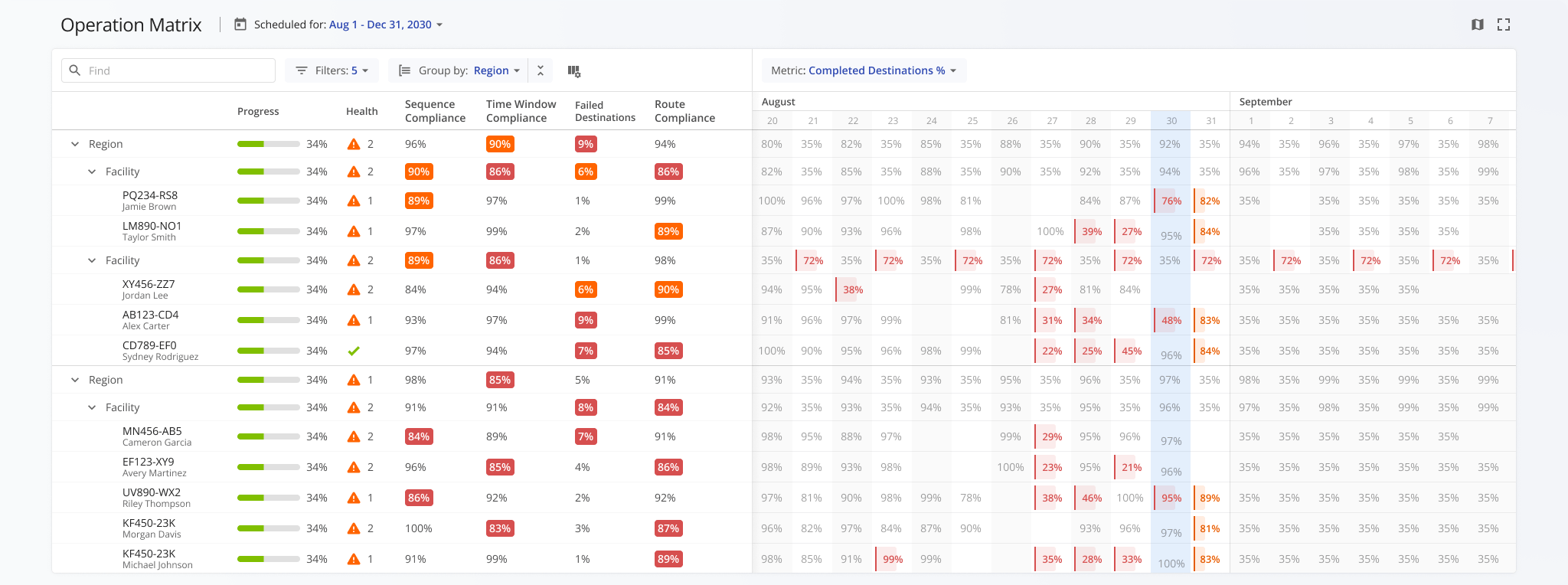Open the Aug 1 - Dec 31, 2030 date dropdown
Viewport: 1568px width, 585px height.
click(x=386, y=25)
